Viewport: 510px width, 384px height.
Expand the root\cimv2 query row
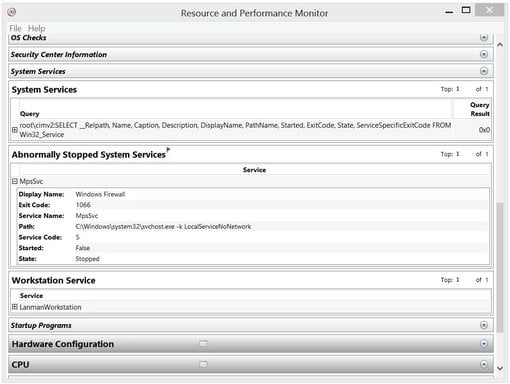[15, 130]
